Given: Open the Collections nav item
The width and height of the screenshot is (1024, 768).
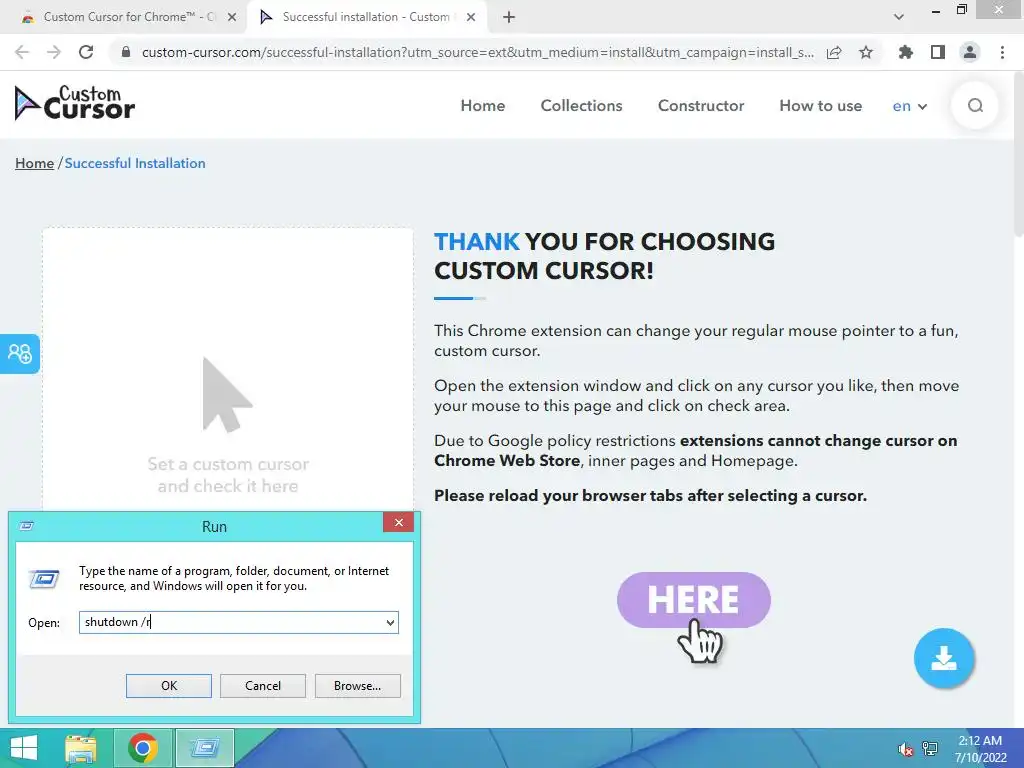Looking at the screenshot, I should [581, 106].
